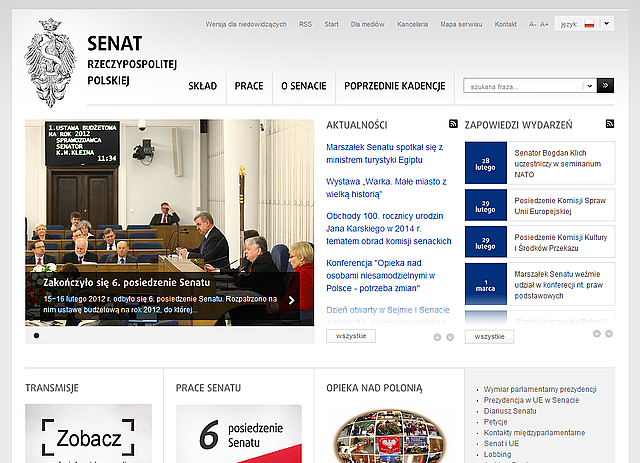Click the OPIEKA NAD POLONIĄ section heading
Image resolution: width=640 pixels, height=463 pixels.
[x=374, y=388]
